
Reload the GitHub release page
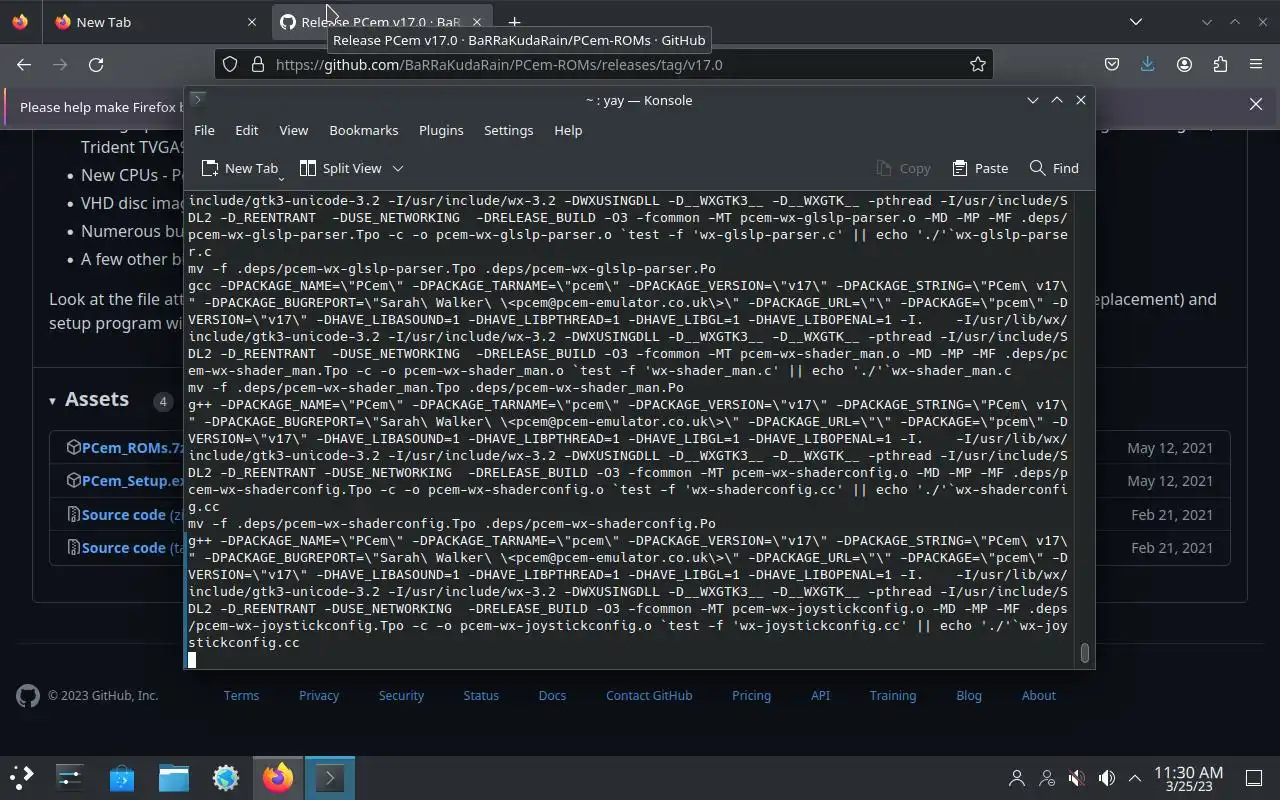[x=96, y=64]
